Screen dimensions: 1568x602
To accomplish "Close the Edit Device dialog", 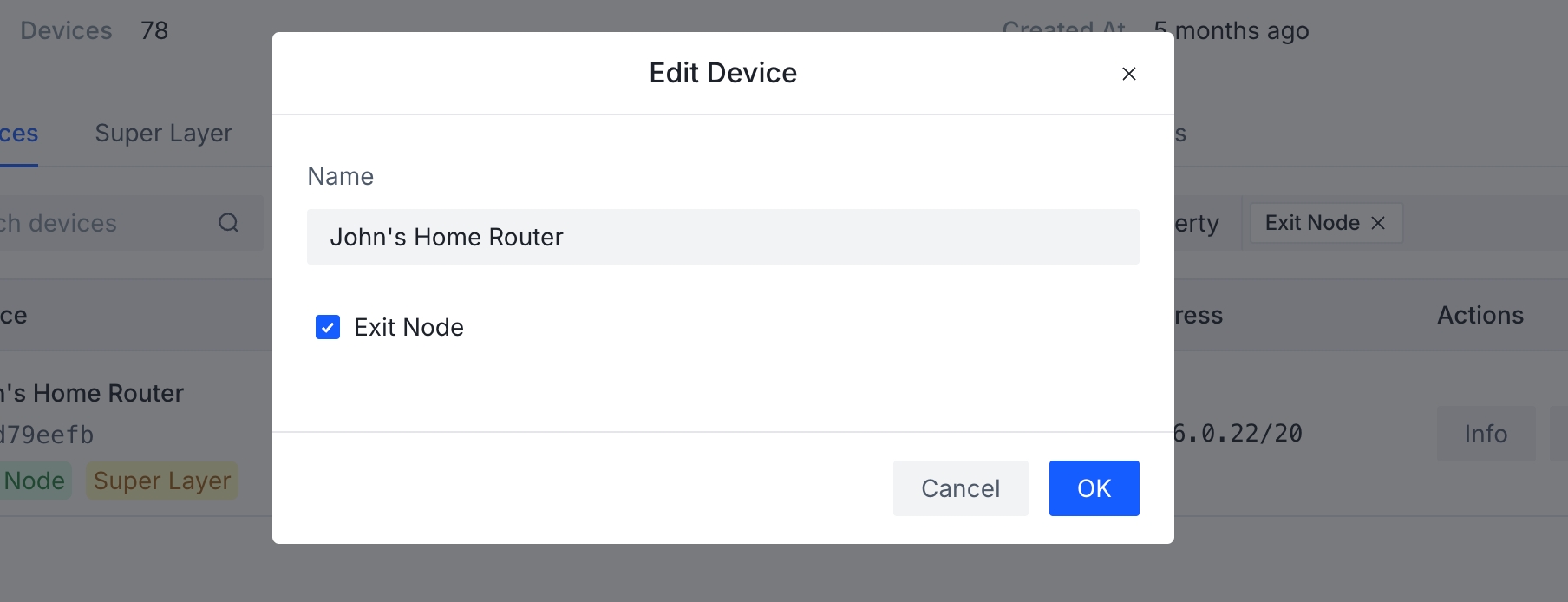I will pyautogui.click(x=1128, y=74).
